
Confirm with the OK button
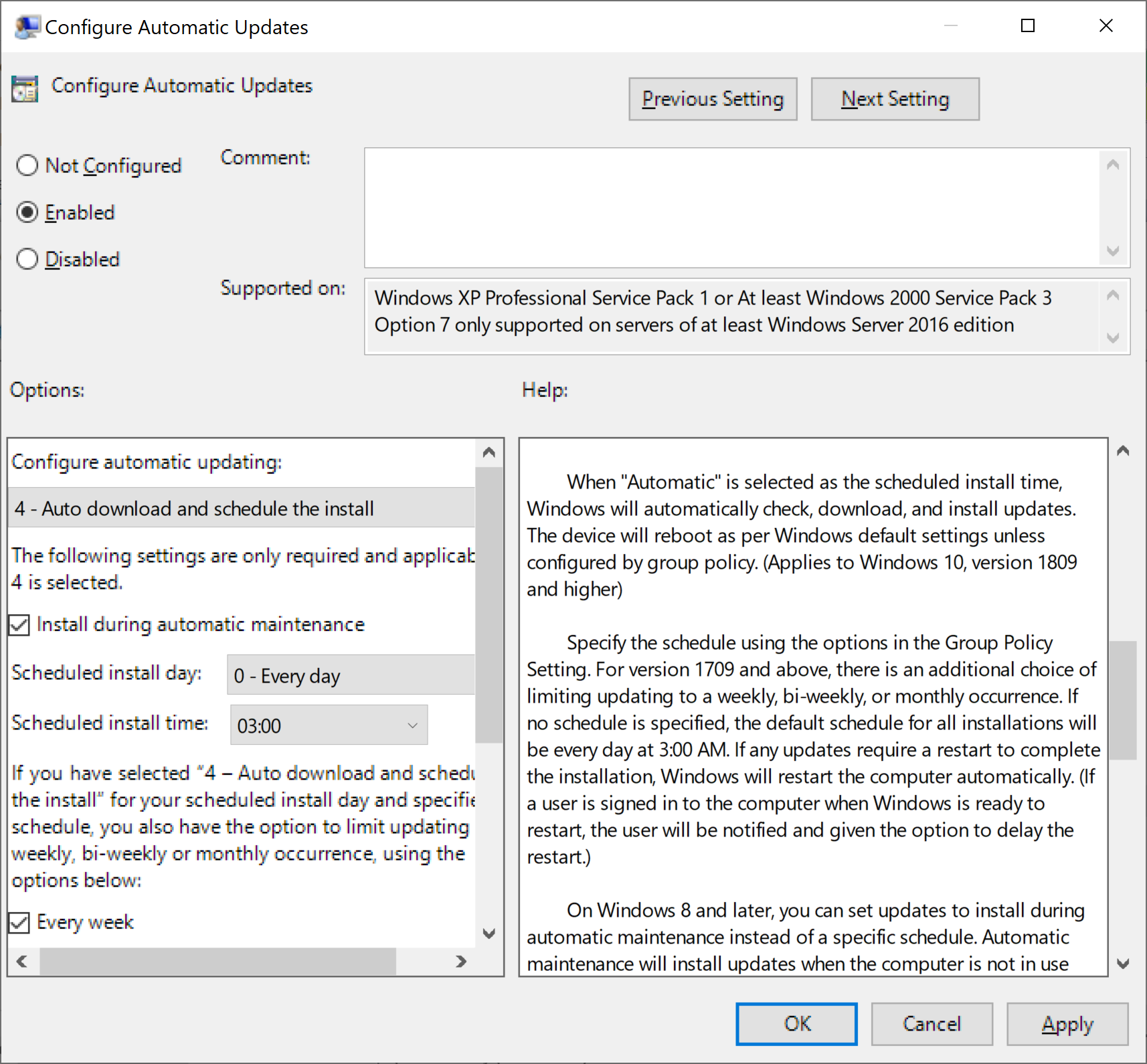(x=796, y=1024)
